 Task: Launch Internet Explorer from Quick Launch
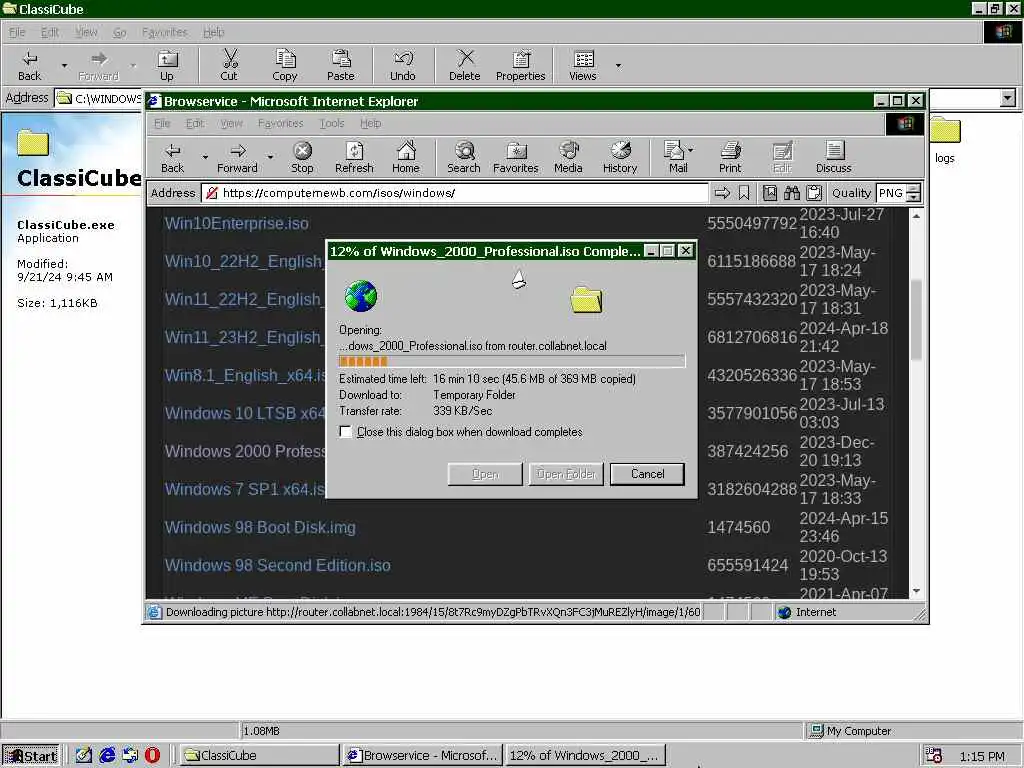click(x=107, y=755)
